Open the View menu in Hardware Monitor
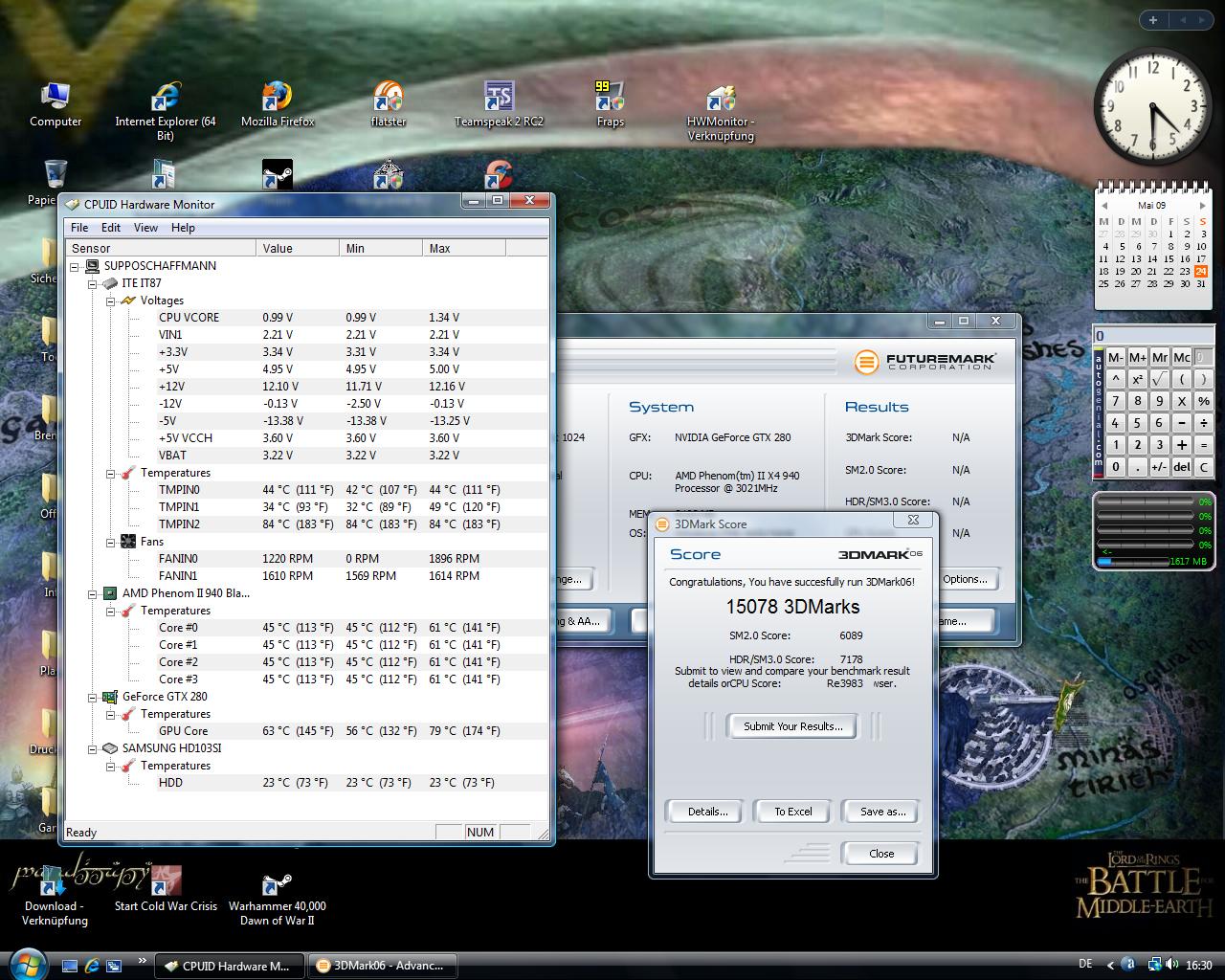Screen dimensions: 1225x980 (x=145, y=228)
